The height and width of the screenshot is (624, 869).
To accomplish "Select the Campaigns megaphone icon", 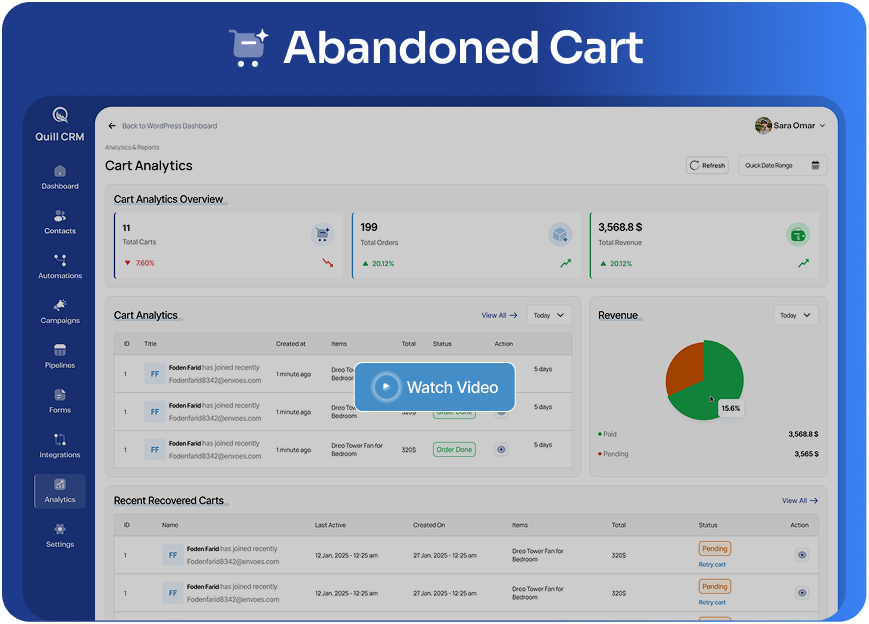I will [60, 306].
